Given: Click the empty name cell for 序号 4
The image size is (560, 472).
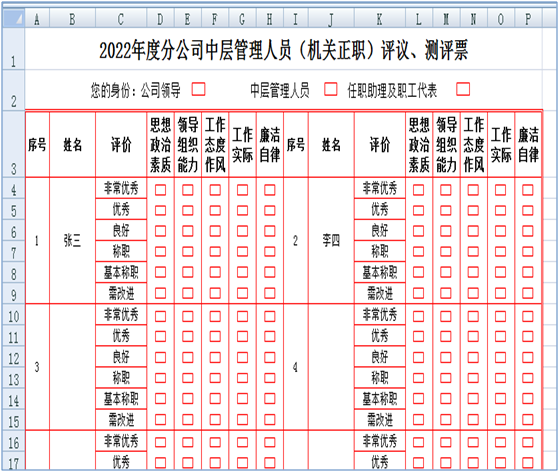Looking at the screenshot, I should 331,367.
